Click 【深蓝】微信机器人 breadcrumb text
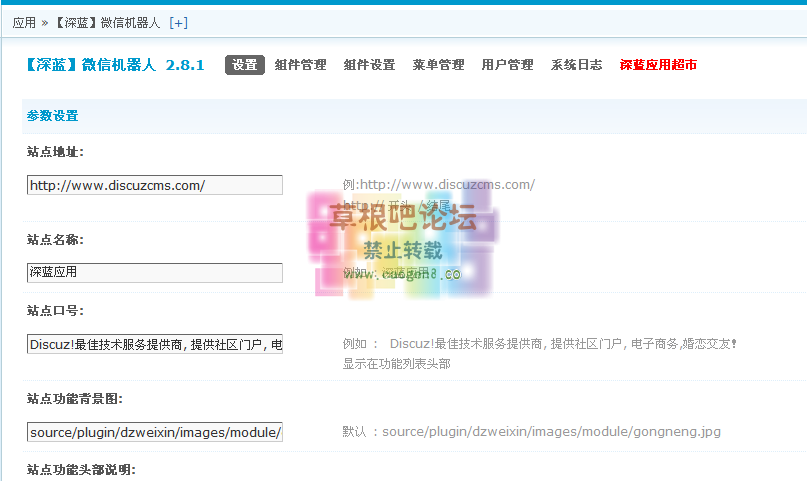Viewport: 807px width, 481px height. click(x=107, y=23)
